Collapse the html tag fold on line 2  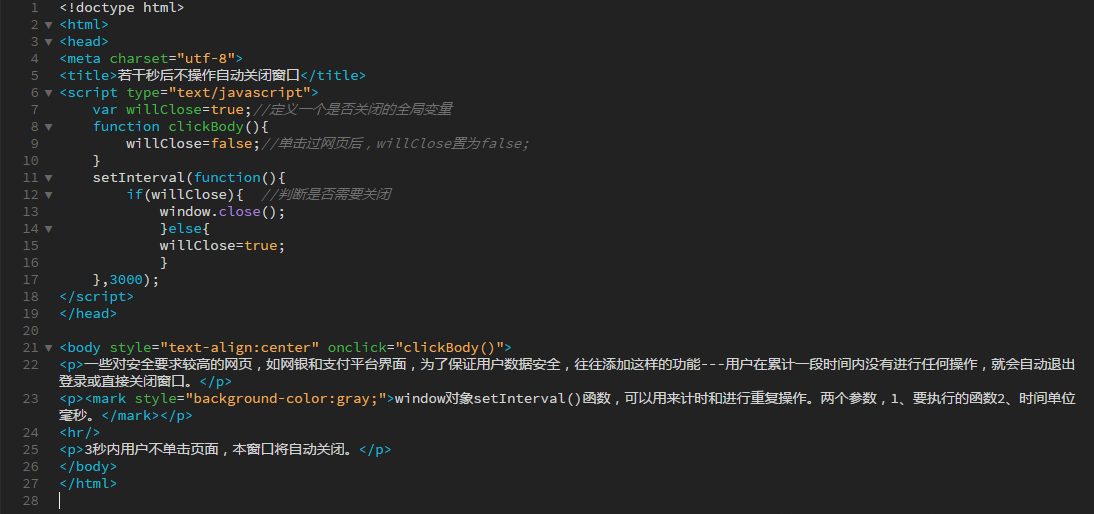48,25
